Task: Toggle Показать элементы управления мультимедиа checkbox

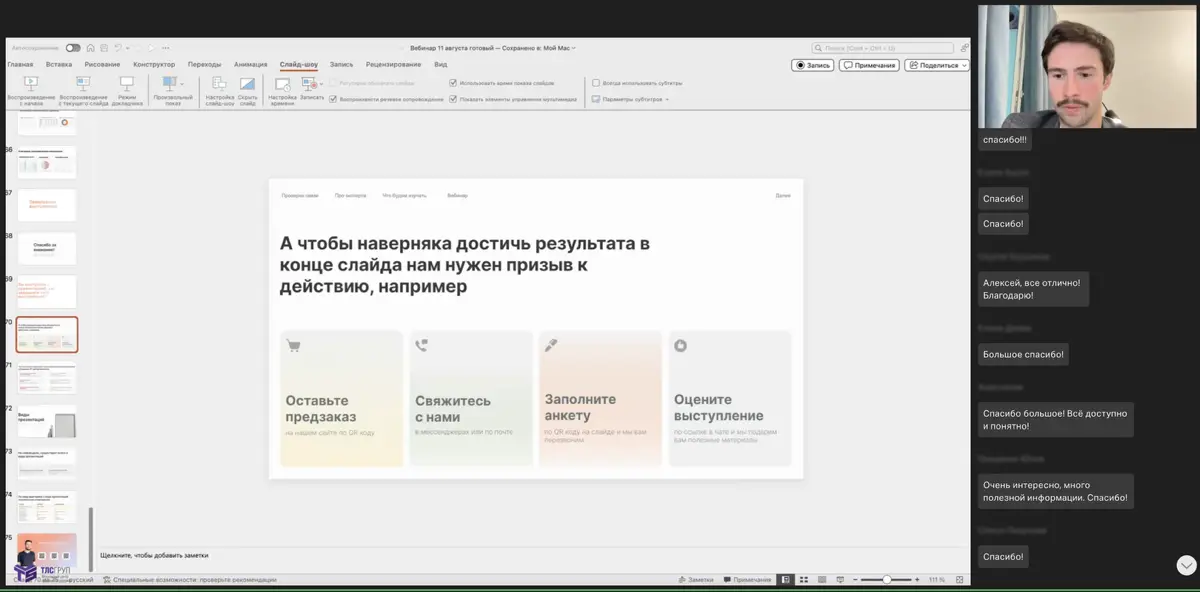Action: [x=453, y=99]
